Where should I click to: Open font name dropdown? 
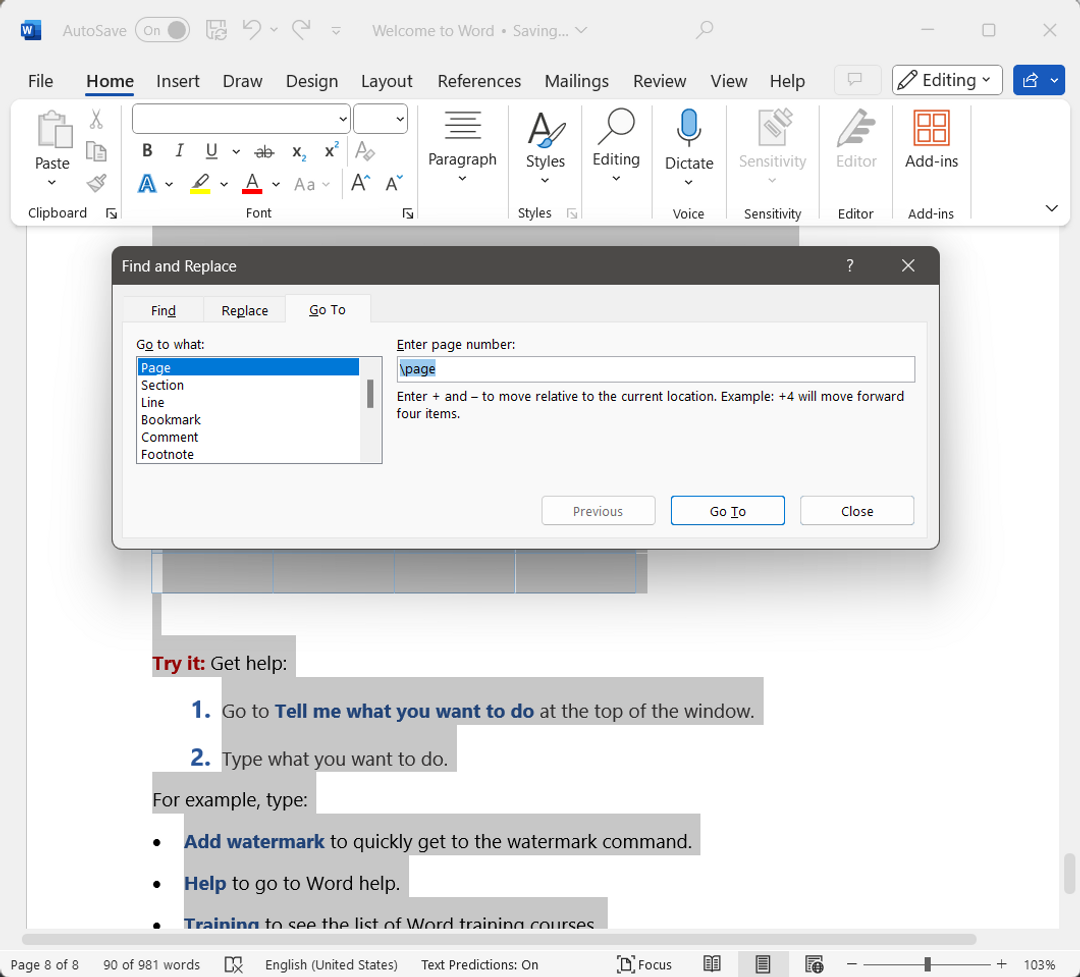pyautogui.click(x=342, y=119)
